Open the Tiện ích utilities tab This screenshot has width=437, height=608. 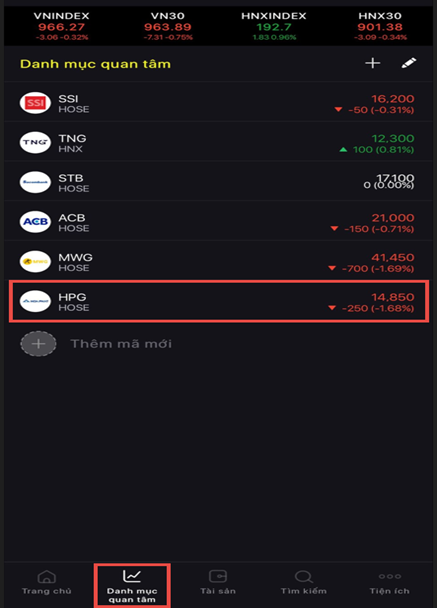tap(389, 583)
